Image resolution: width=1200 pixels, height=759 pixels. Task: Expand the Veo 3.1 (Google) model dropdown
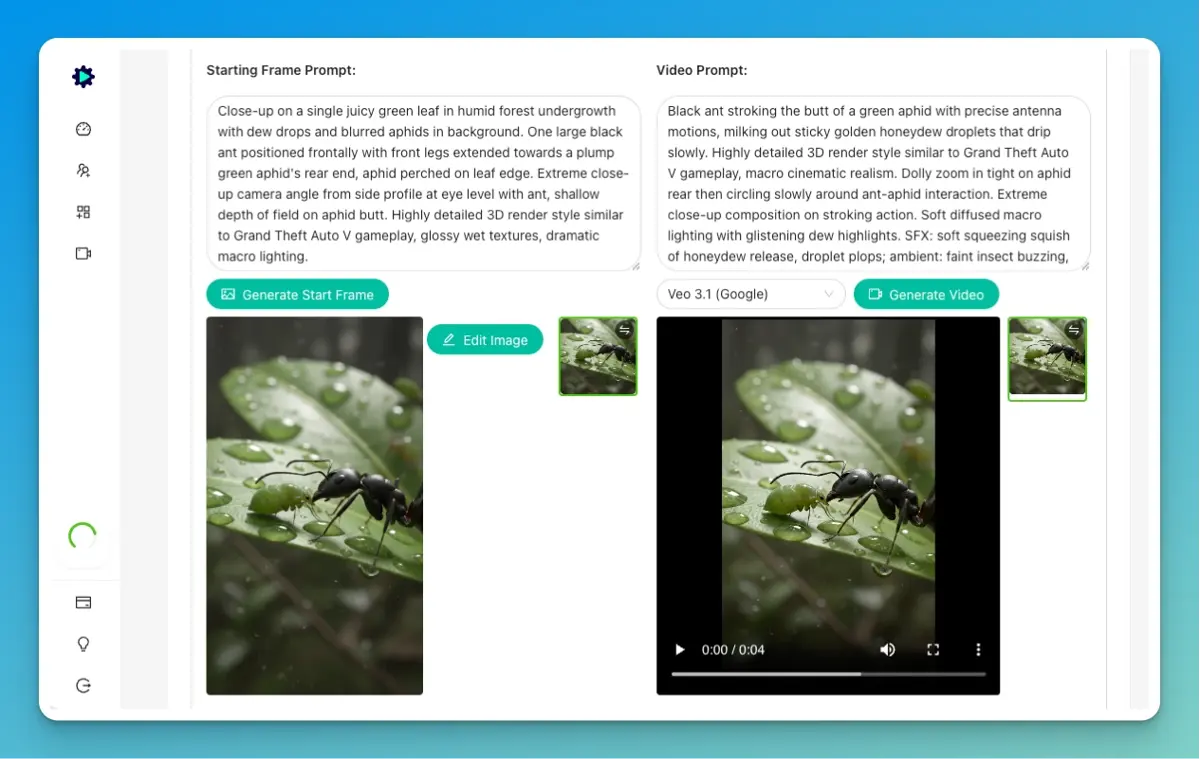tap(751, 294)
